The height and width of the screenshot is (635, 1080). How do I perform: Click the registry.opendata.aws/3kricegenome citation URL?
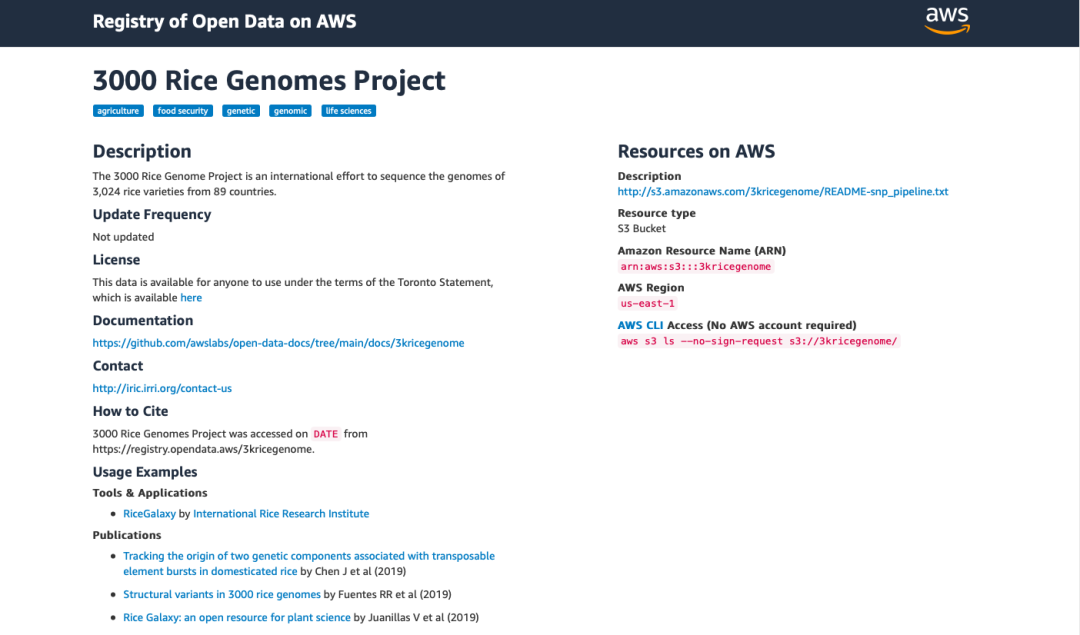coord(203,449)
